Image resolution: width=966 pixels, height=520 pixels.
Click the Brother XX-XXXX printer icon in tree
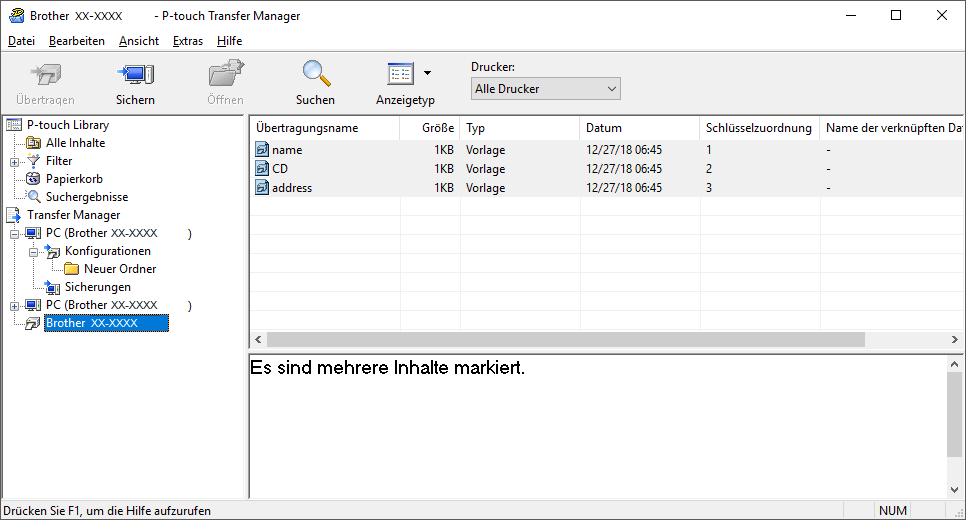click(x=33, y=323)
